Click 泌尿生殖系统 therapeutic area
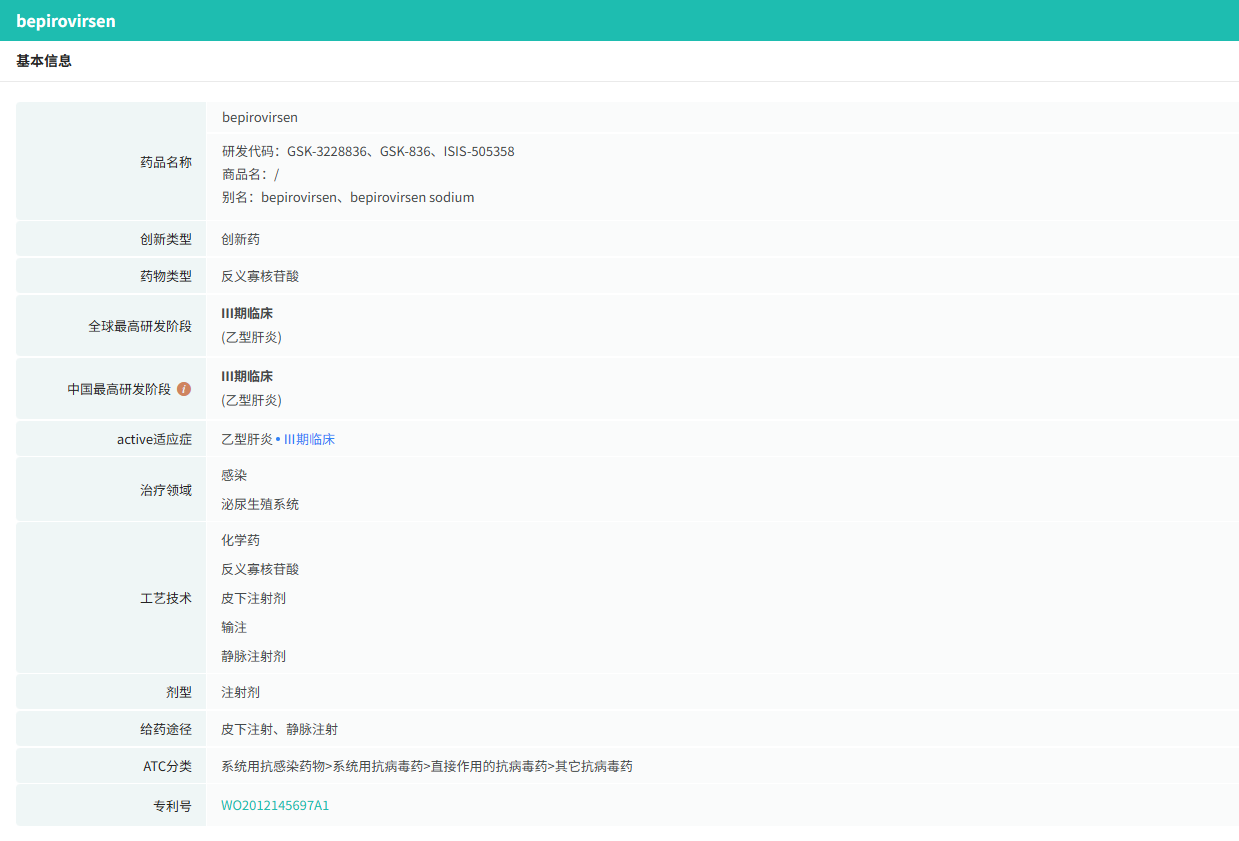This screenshot has width=1239, height=841. click(x=260, y=504)
